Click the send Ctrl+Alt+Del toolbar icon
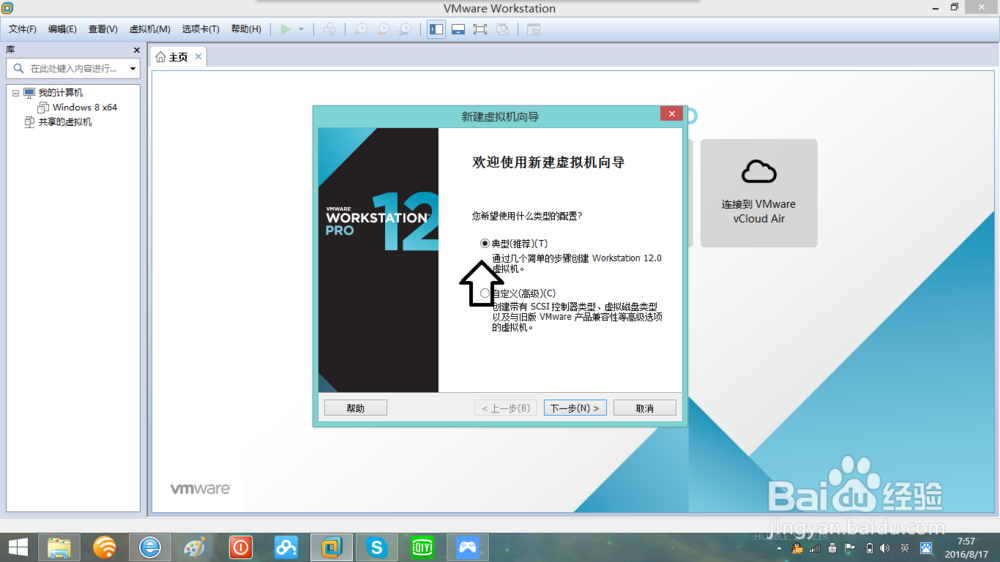The image size is (1000, 562). click(329, 29)
